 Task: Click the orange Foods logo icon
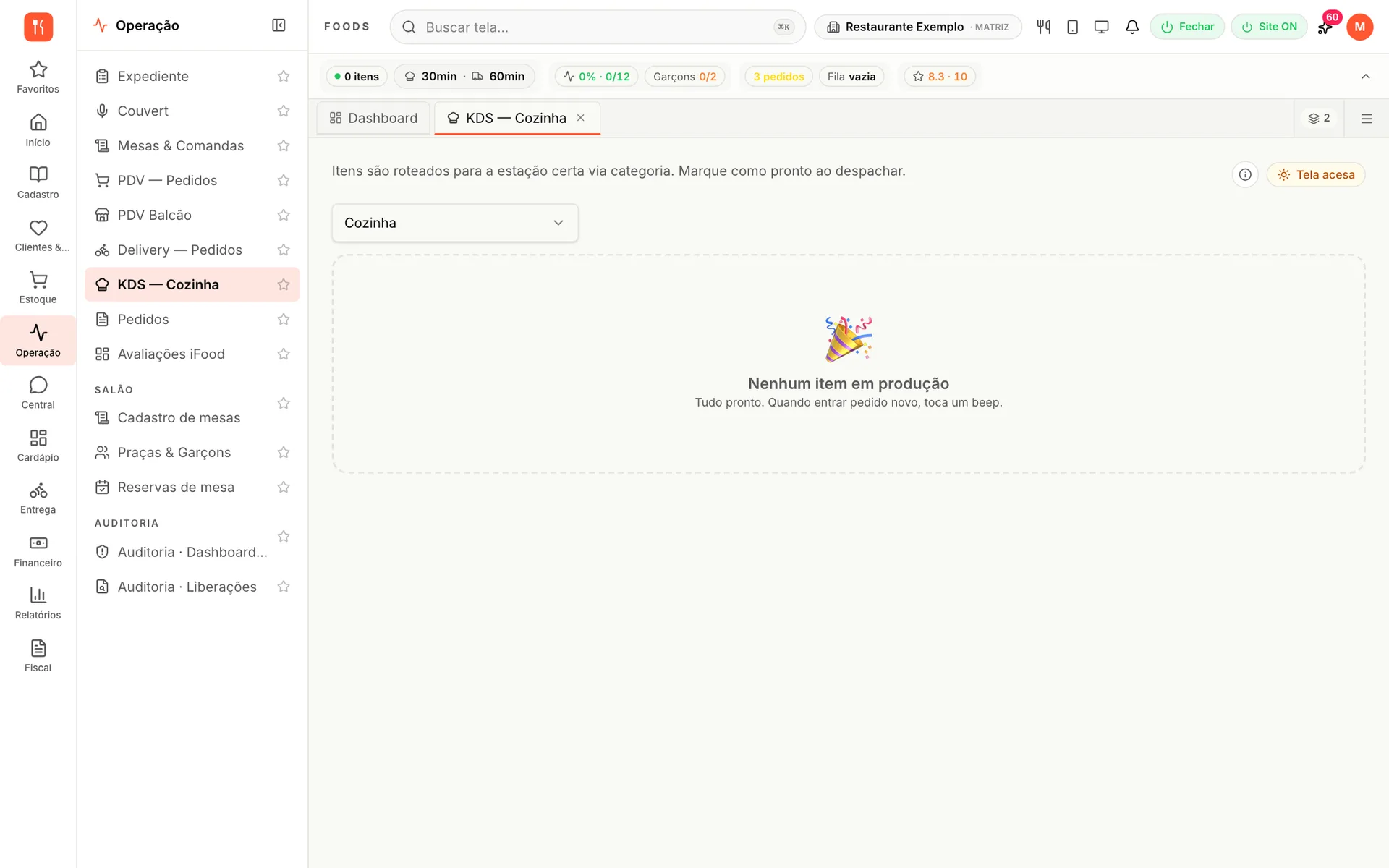coord(38,27)
